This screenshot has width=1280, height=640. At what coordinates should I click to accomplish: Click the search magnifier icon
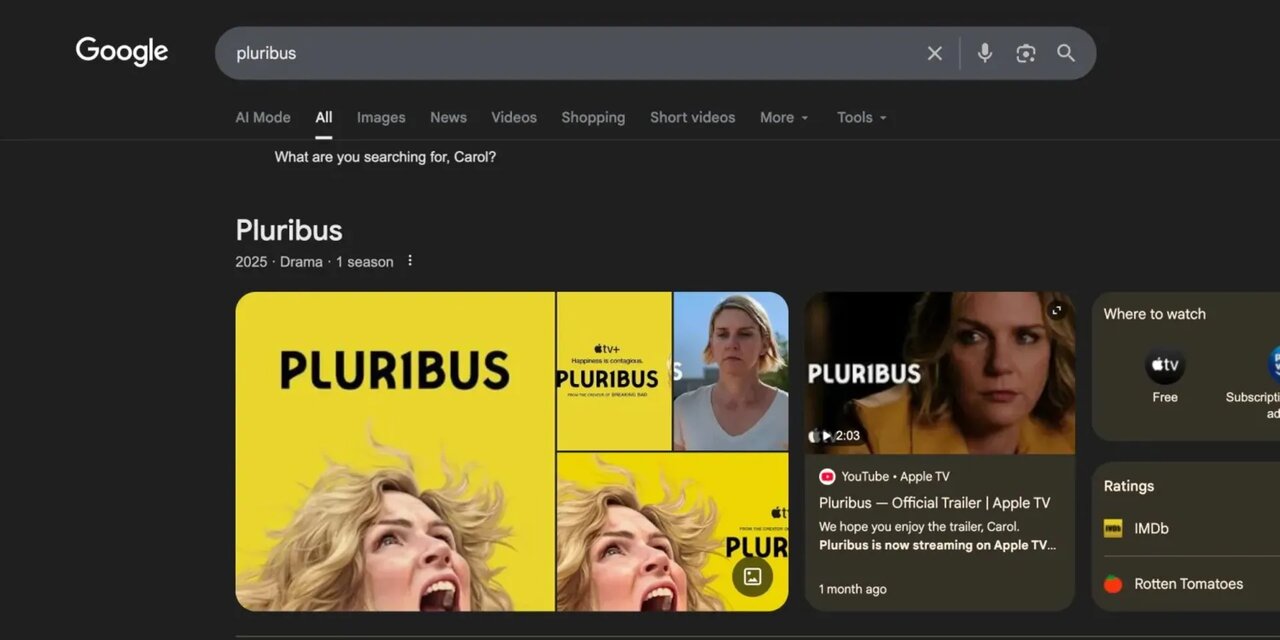1065,53
